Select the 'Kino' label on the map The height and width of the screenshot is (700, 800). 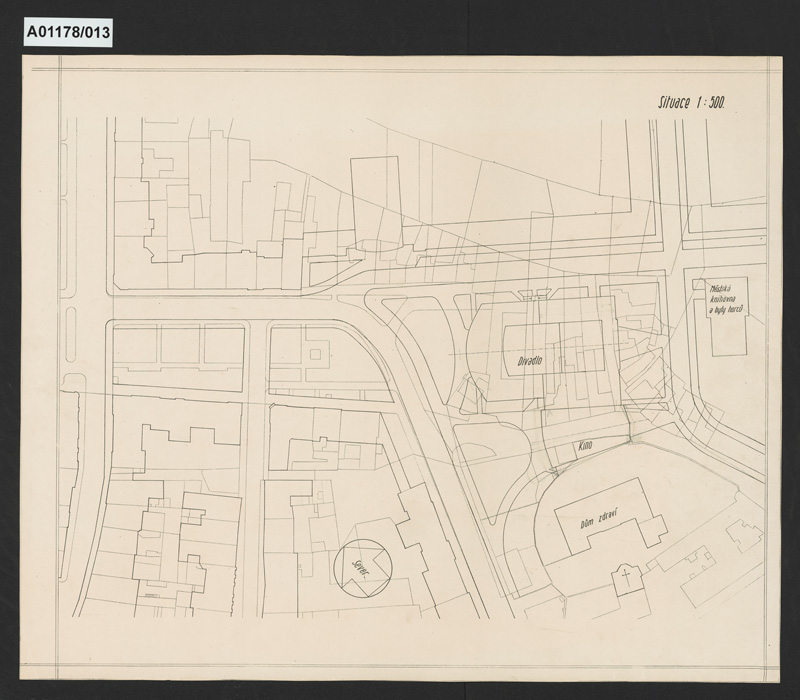pyautogui.click(x=585, y=446)
